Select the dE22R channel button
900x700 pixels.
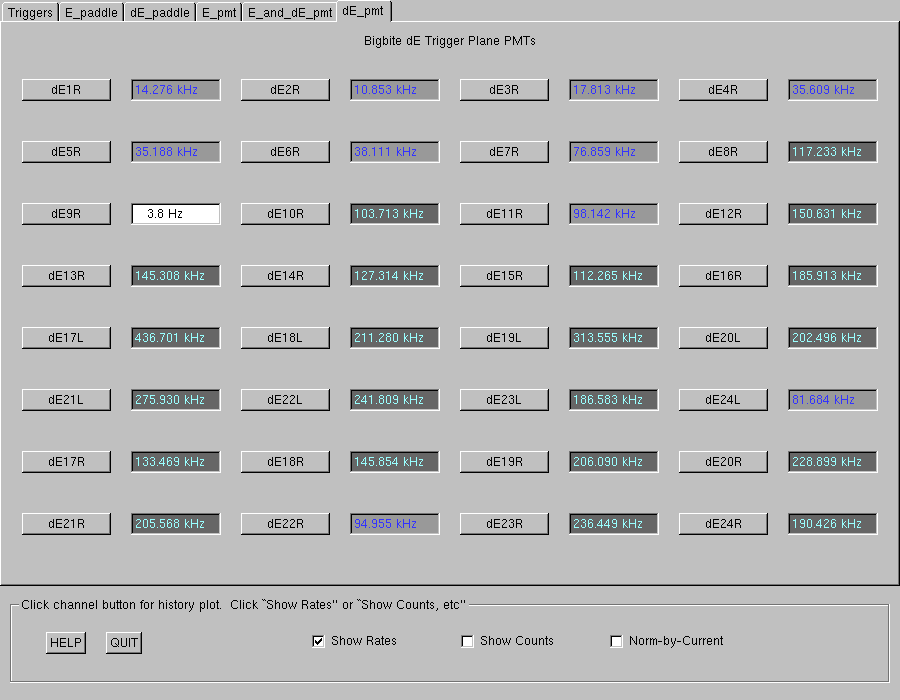(x=285, y=524)
